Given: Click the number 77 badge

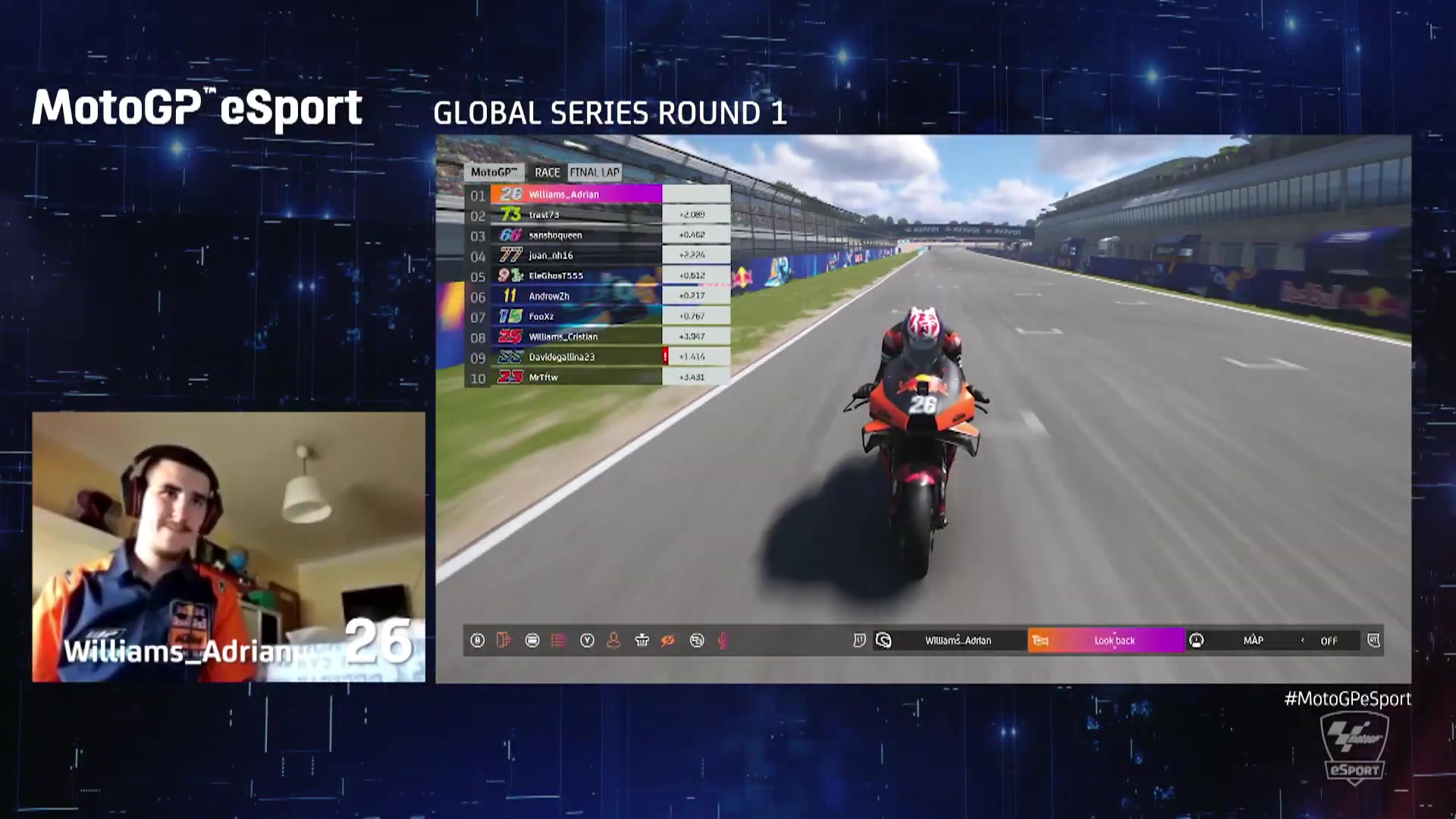Looking at the screenshot, I should click(510, 256).
